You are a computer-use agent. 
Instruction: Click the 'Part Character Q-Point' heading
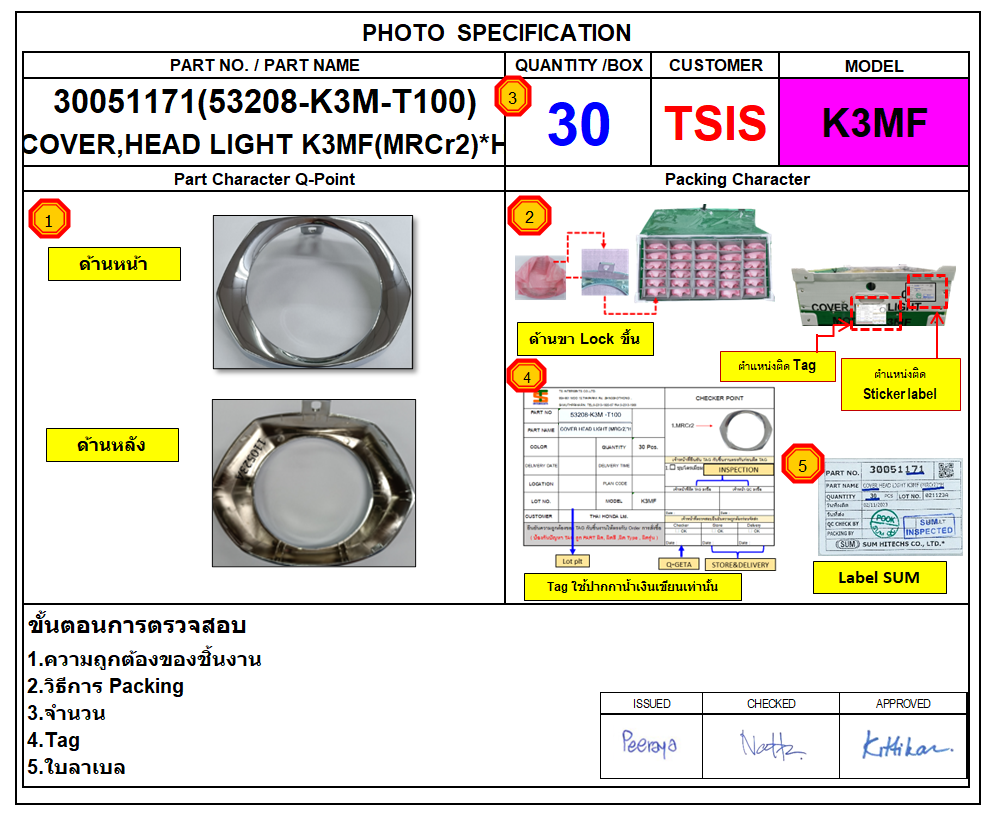(264, 179)
